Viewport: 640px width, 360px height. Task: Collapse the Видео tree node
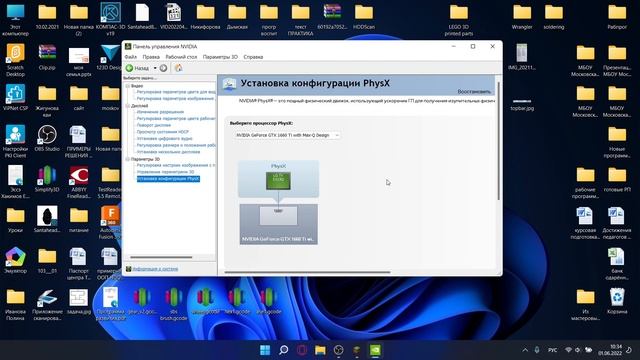127,86
